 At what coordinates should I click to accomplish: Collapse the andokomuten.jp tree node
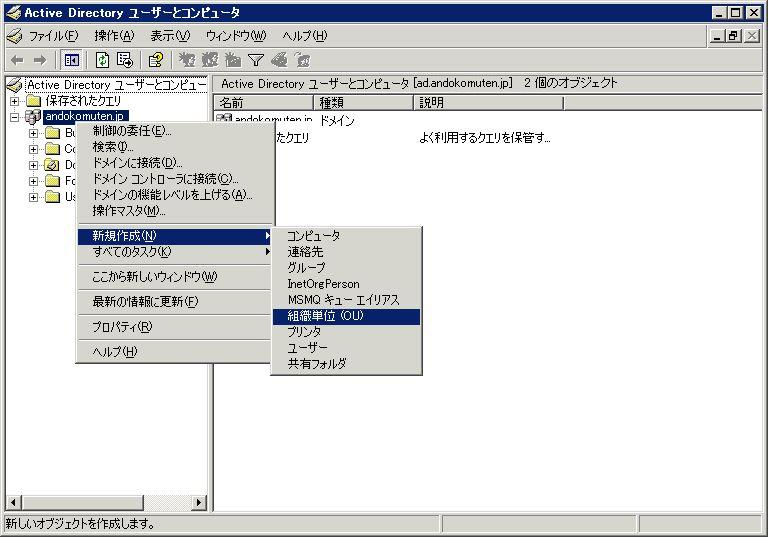point(15,117)
